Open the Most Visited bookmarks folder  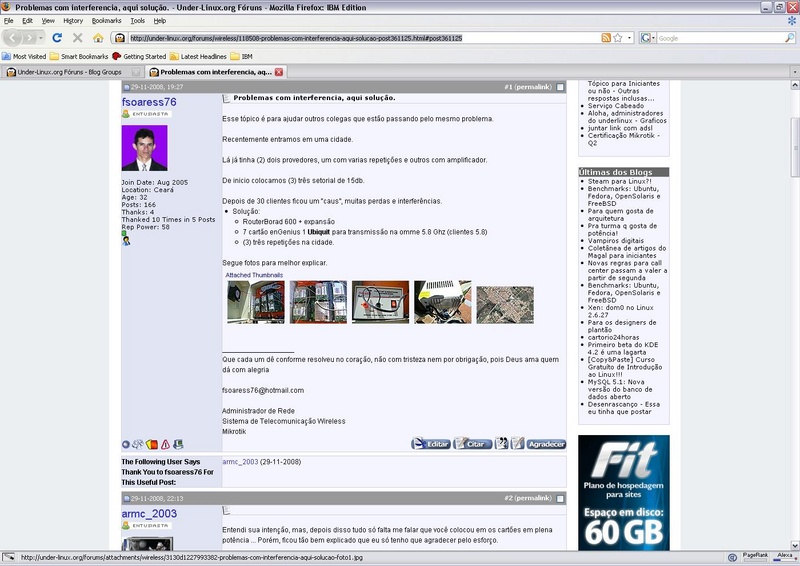coord(24,56)
